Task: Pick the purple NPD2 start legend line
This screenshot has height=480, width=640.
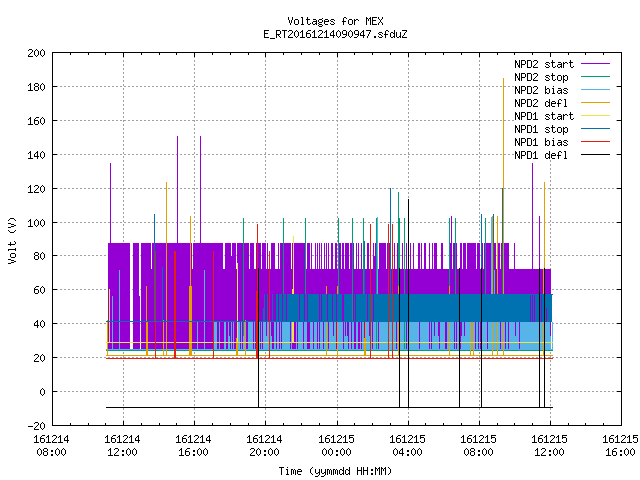Action: click(595, 64)
